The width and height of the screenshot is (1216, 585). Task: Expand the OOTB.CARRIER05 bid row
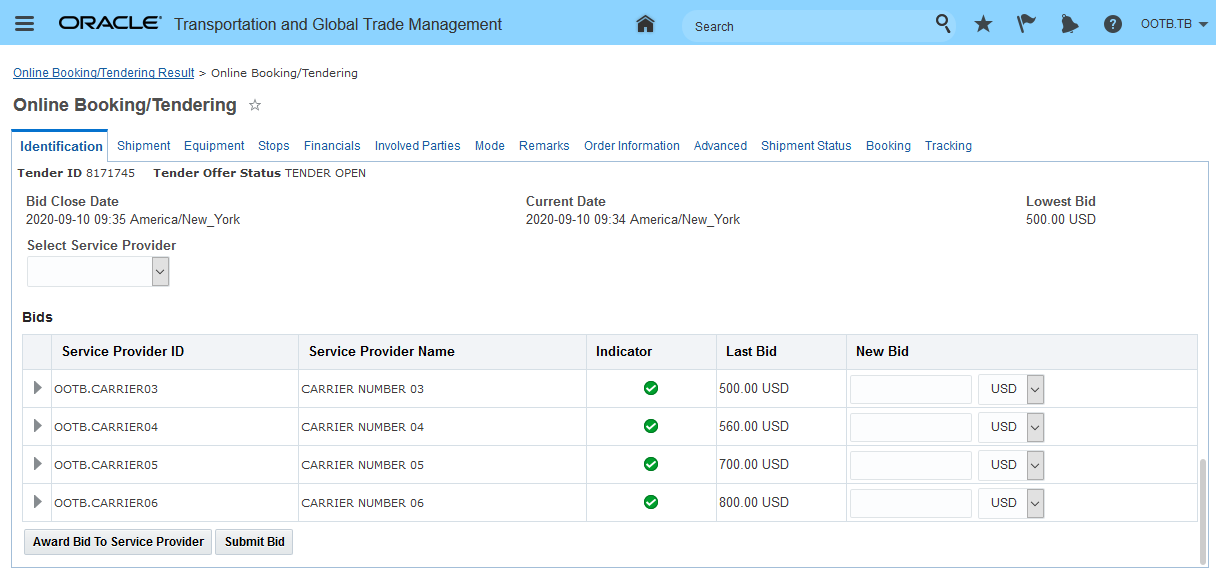click(38, 464)
